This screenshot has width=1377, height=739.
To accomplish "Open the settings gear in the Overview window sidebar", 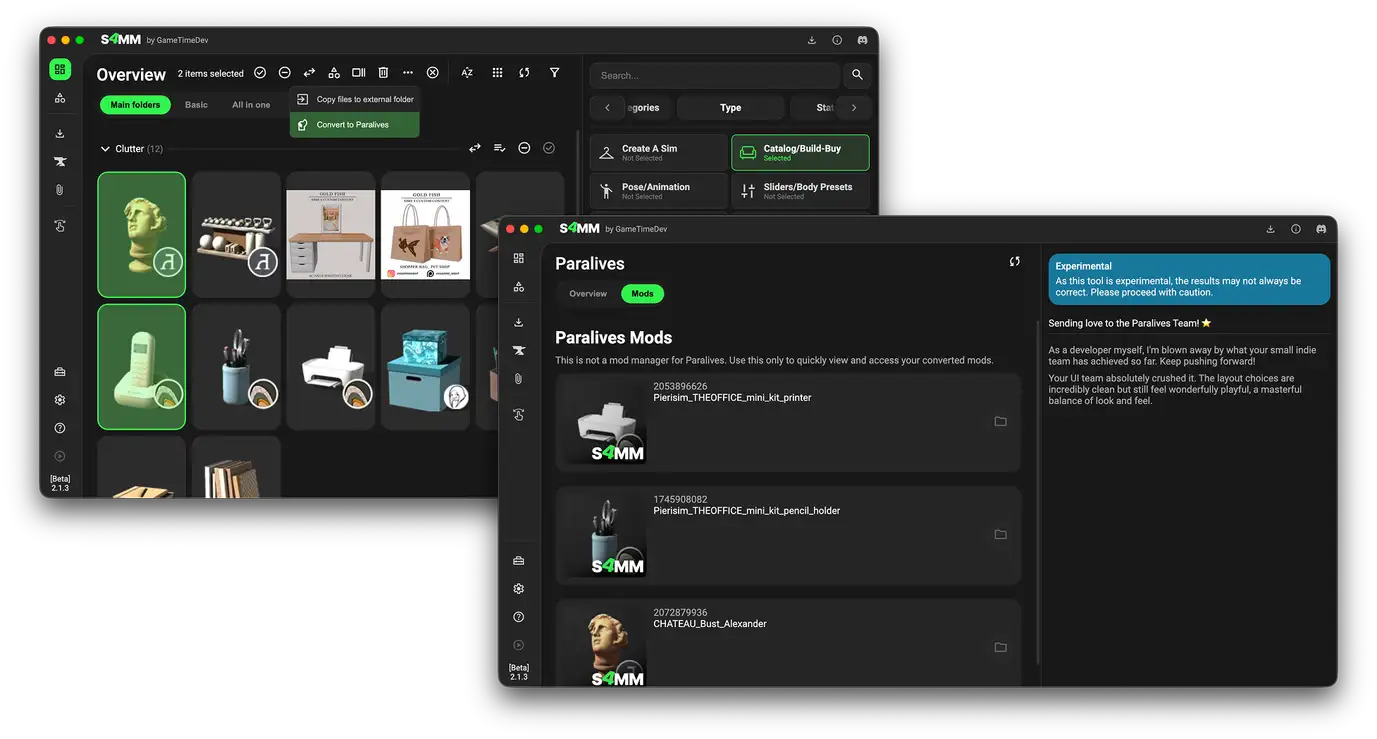I will coord(60,400).
